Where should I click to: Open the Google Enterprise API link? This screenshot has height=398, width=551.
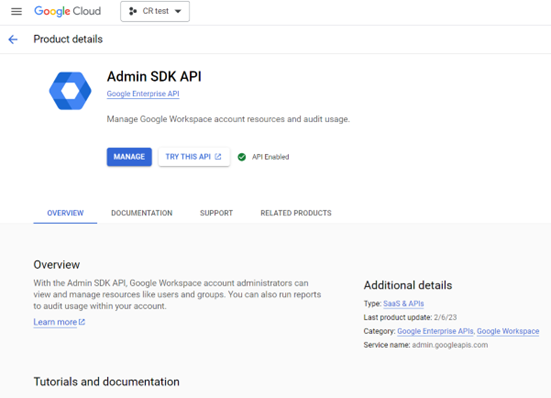(x=143, y=94)
